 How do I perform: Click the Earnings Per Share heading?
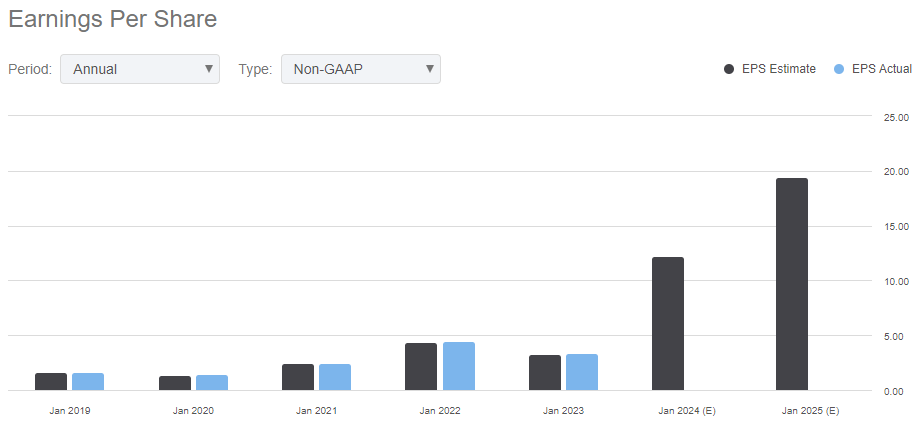click(x=113, y=19)
